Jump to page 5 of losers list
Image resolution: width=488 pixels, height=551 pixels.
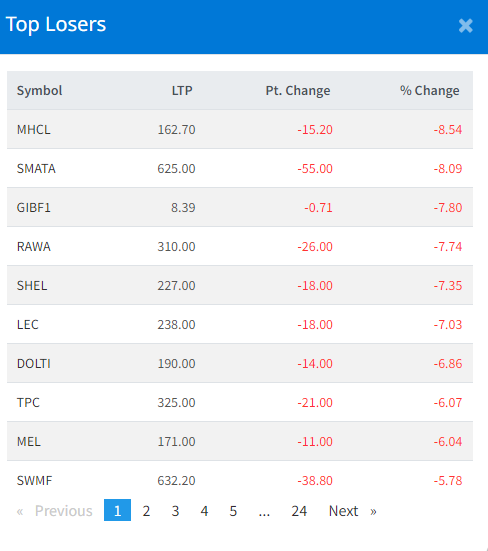(x=233, y=511)
